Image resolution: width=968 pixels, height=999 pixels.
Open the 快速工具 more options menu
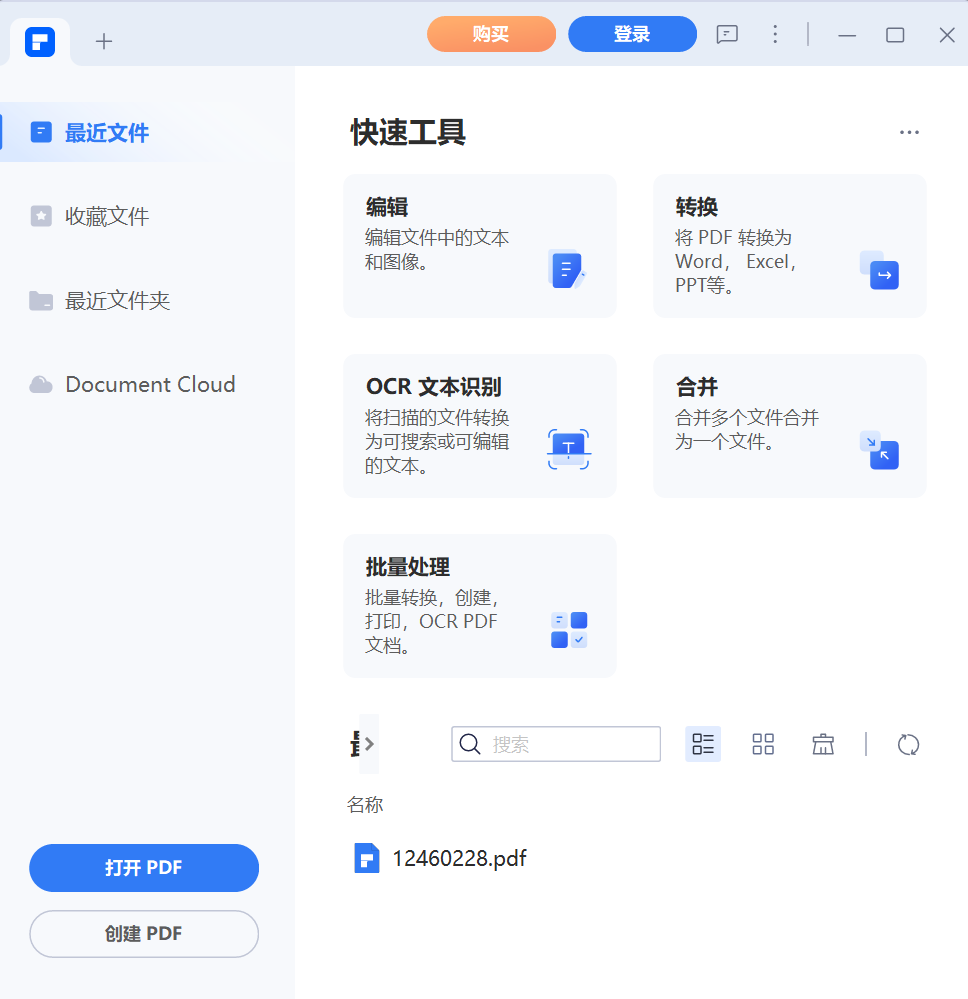point(909,131)
